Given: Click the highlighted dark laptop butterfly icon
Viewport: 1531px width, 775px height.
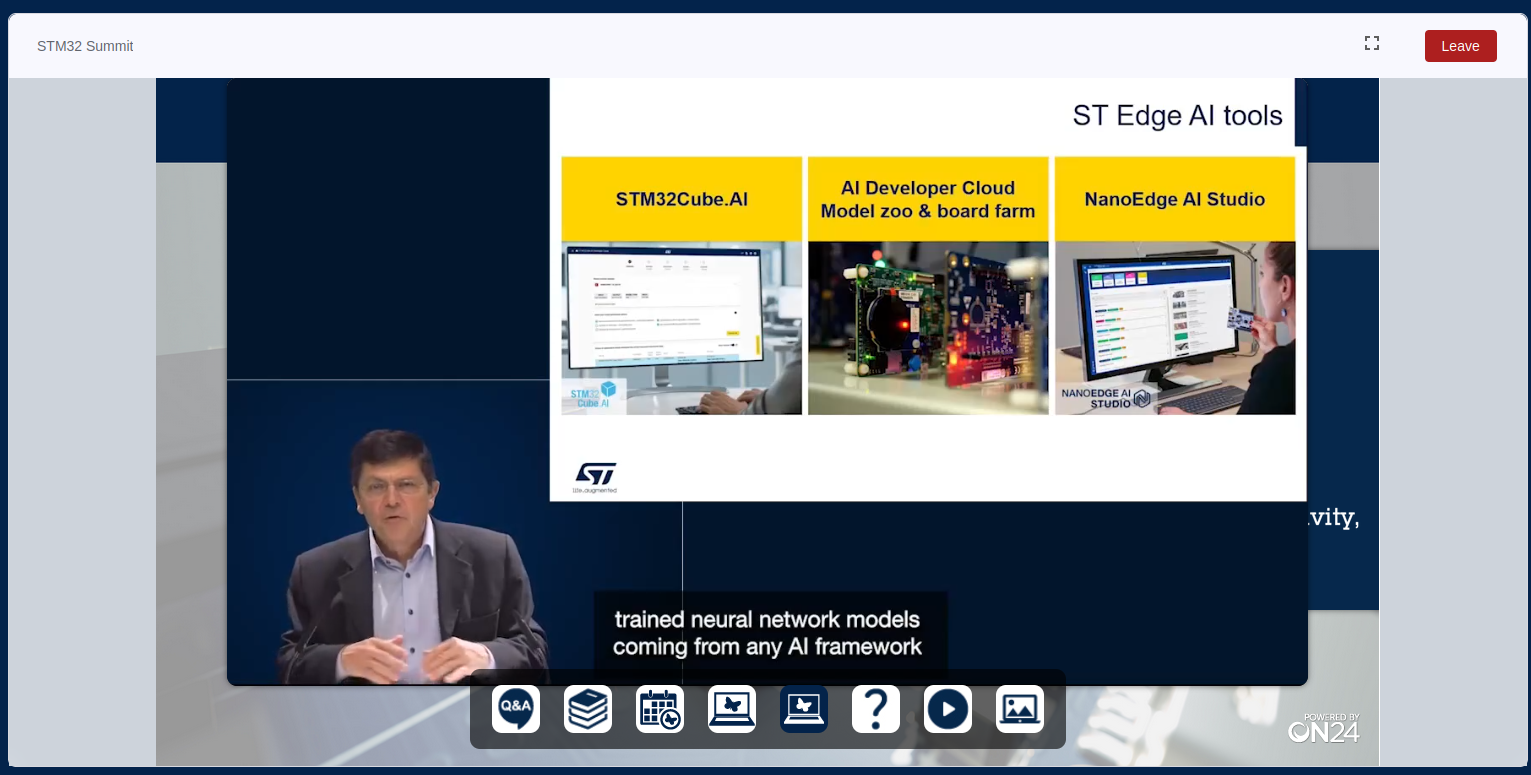Looking at the screenshot, I should click(804, 709).
